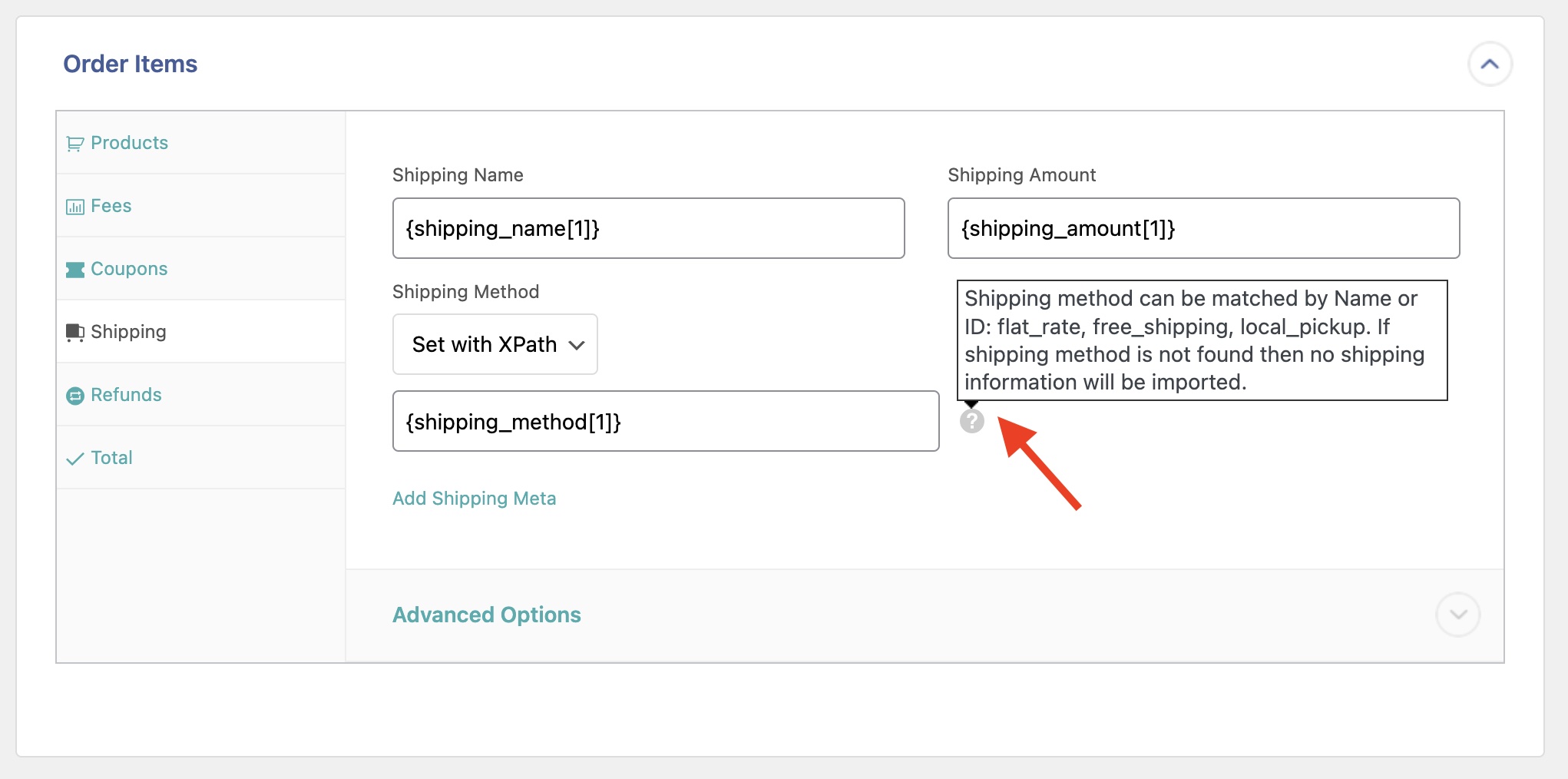
Task: Open the Coupons tab
Action: coord(129,269)
